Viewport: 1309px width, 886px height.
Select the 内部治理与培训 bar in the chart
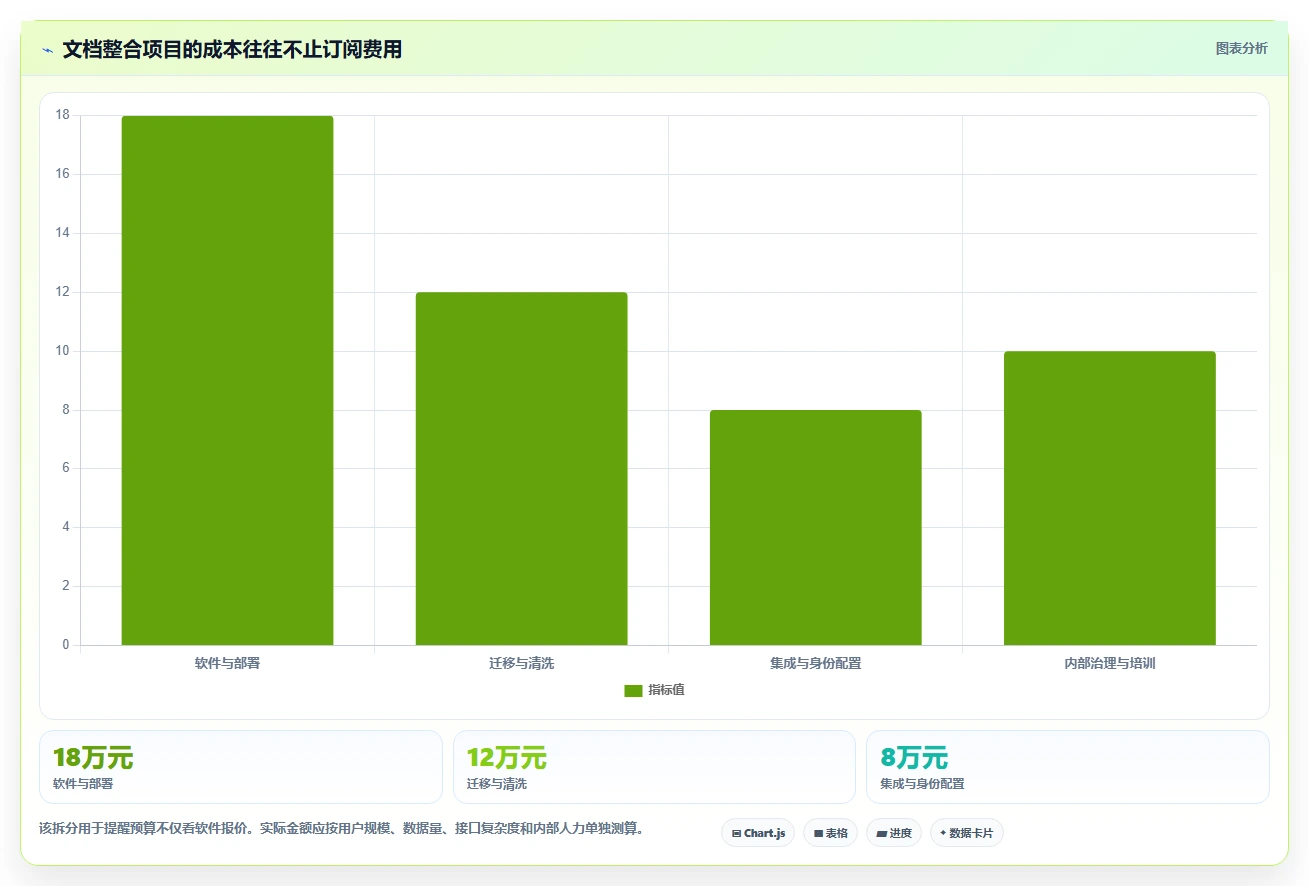click(1109, 498)
